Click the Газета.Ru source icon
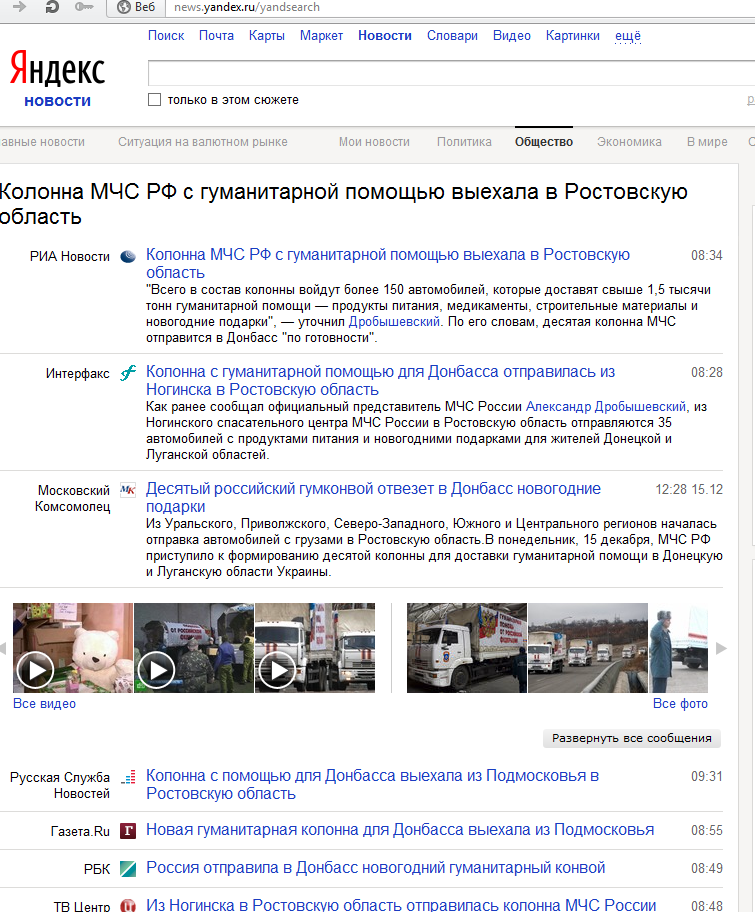Viewport: 755px width, 912px height. [x=128, y=831]
